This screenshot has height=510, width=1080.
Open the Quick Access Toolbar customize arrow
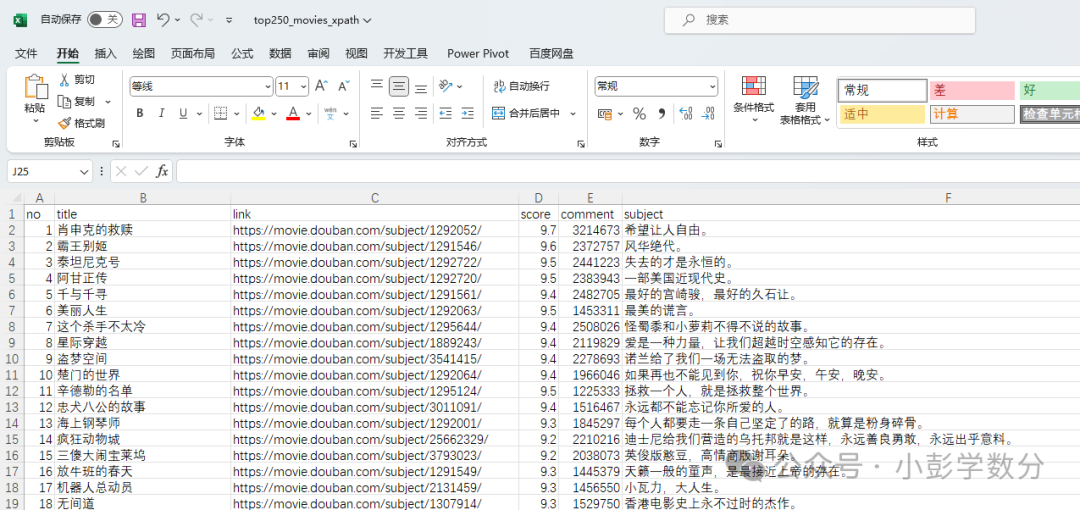[x=229, y=21]
